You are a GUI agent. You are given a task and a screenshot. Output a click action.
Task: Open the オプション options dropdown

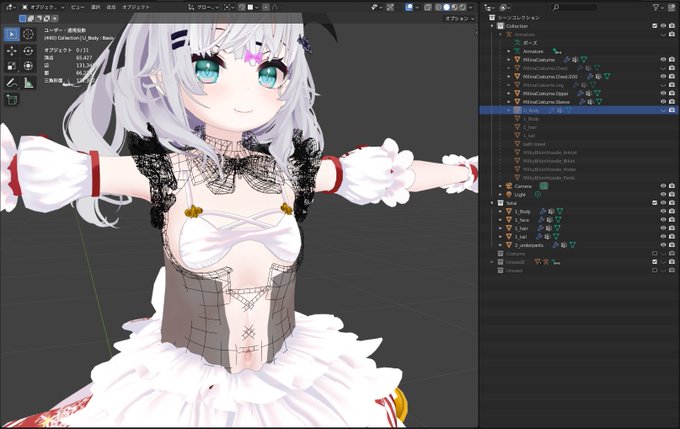(459, 19)
